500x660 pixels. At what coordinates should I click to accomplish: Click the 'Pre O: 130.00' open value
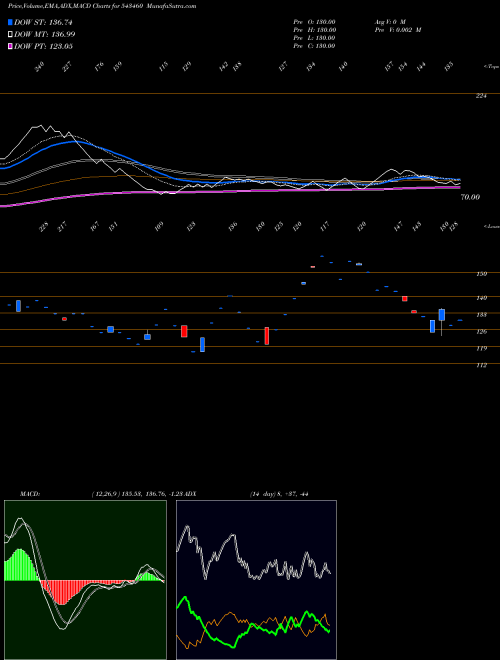(314, 22)
